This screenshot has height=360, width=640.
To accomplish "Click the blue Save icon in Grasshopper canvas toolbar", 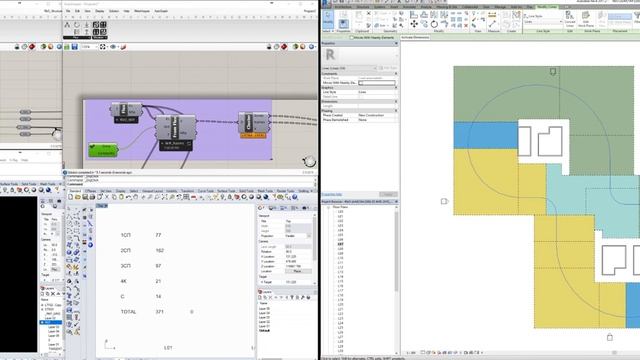I will click(x=75, y=47).
